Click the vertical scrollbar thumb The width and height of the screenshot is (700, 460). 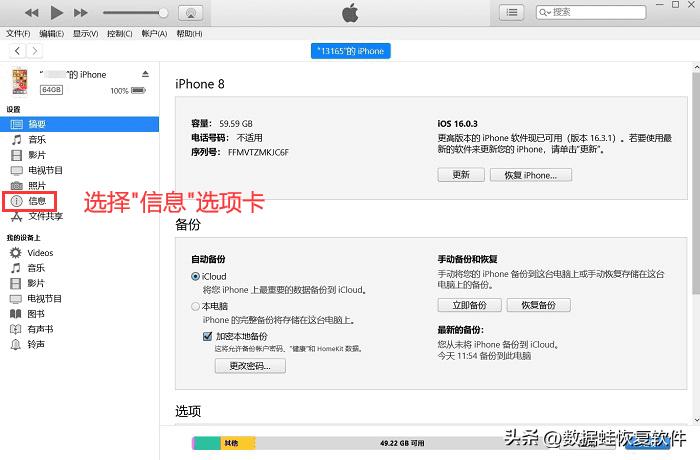[x=696, y=183]
